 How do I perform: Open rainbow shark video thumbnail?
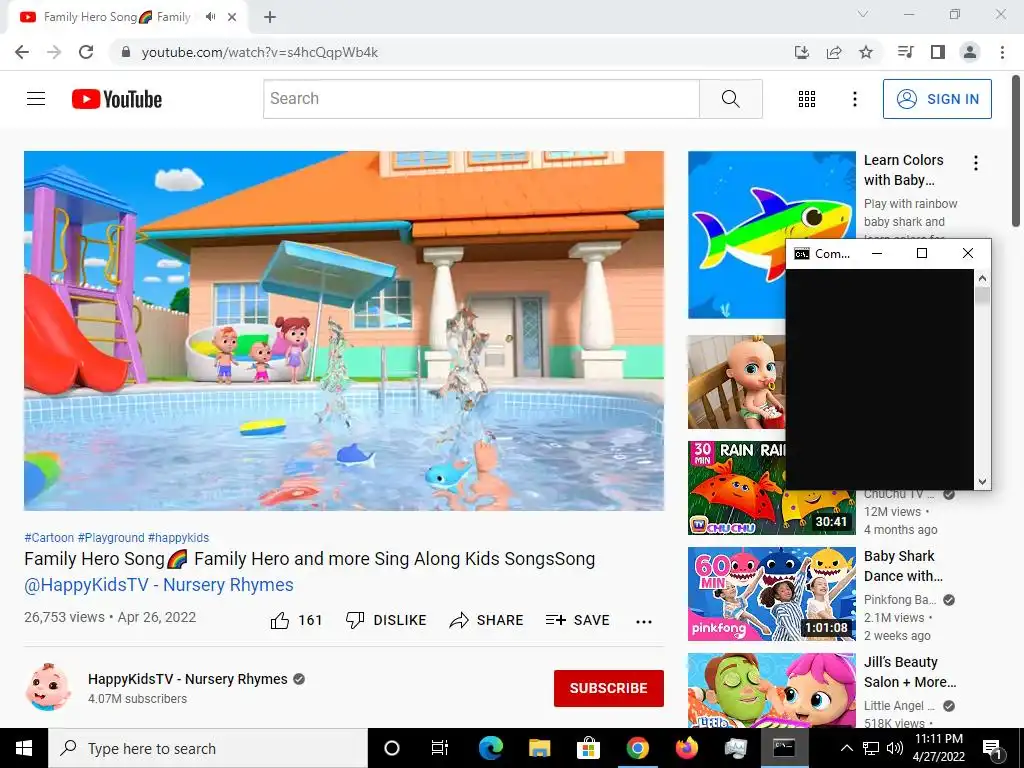coord(736,235)
